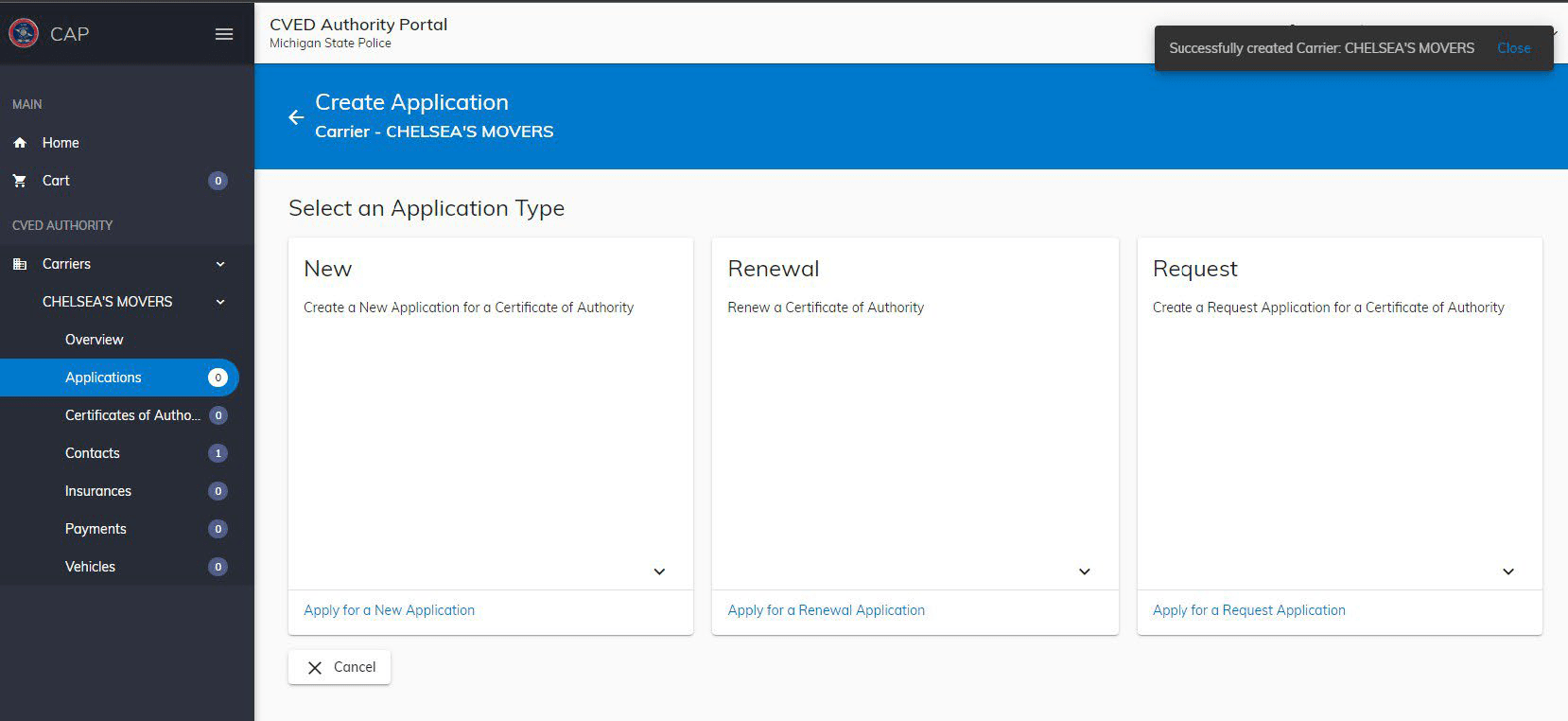Click the Renewal card heading
The width and height of the screenshot is (1568, 721).
click(774, 269)
